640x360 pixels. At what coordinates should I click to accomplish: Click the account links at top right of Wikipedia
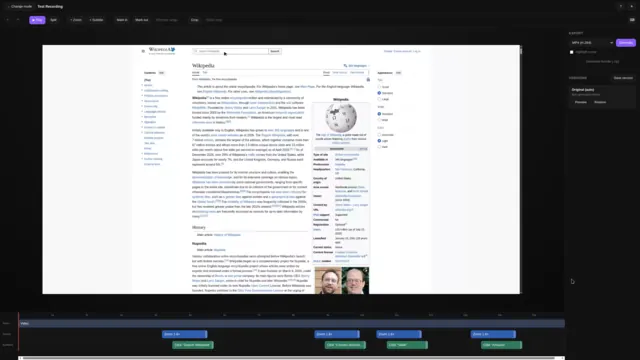pyautogui.click(x=402, y=51)
